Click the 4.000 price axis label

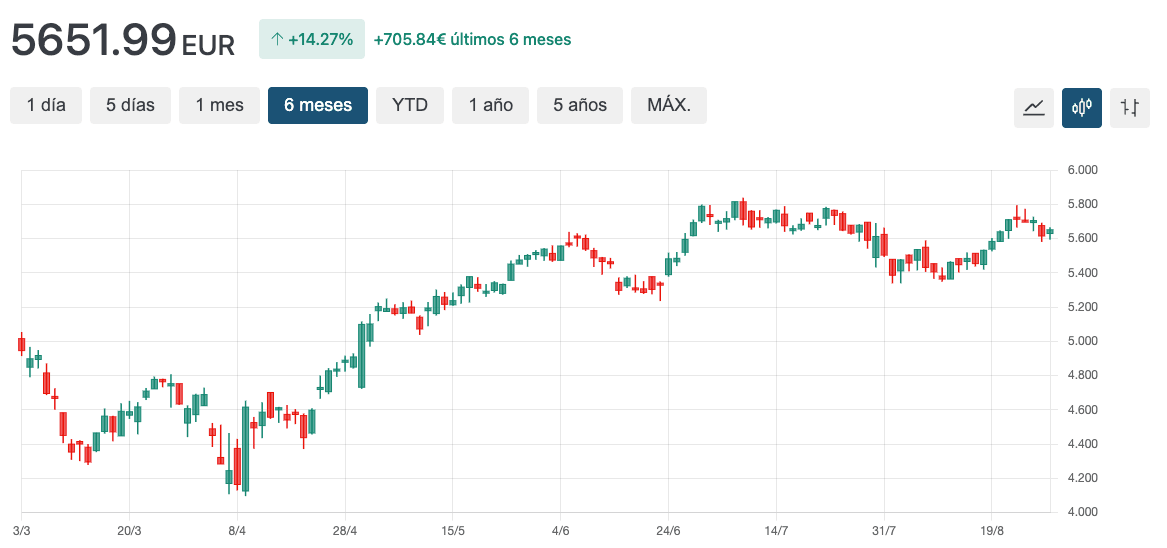pos(1083,512)
